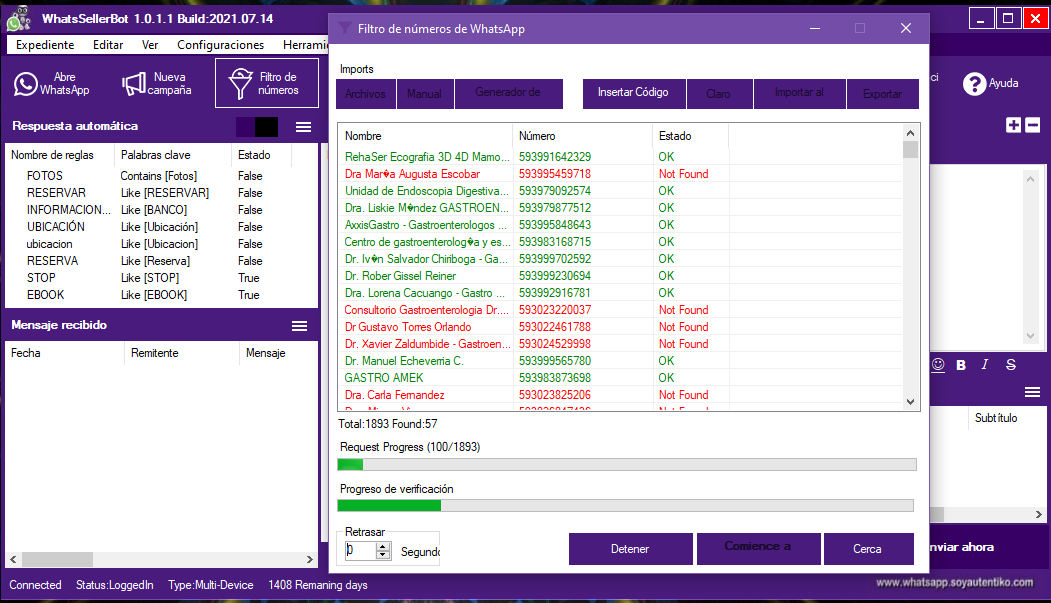The width and height of the screenshot is (1051, 603).
Task: Click the Request Progress bar
Action: click(x=627, y=465)
